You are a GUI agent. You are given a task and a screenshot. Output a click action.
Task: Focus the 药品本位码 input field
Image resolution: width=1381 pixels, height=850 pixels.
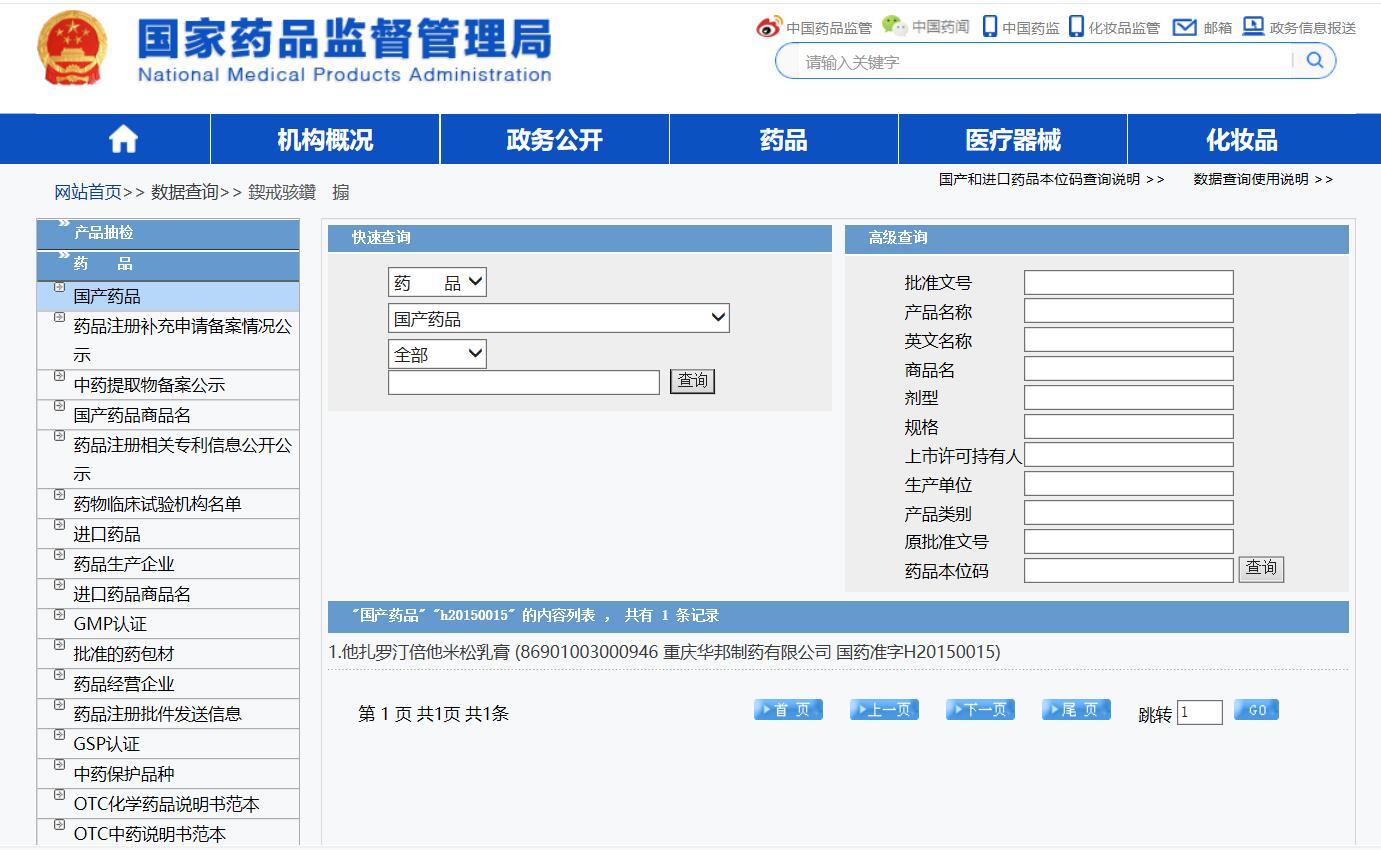(1129, 570)
